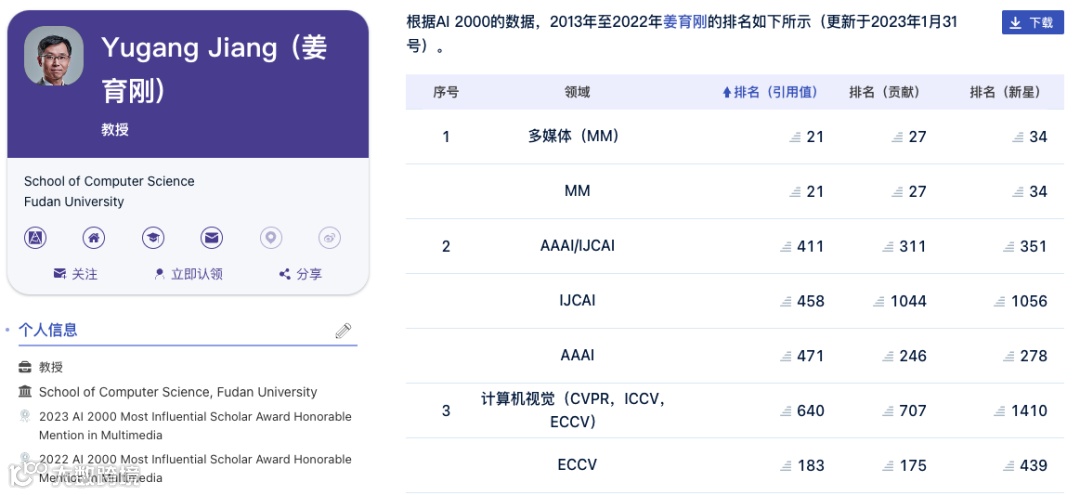Click bar icon beside 多媒体（MM） contribution rank 27
Viewport: 1080px width, 495px height.
tap(897, 137)
